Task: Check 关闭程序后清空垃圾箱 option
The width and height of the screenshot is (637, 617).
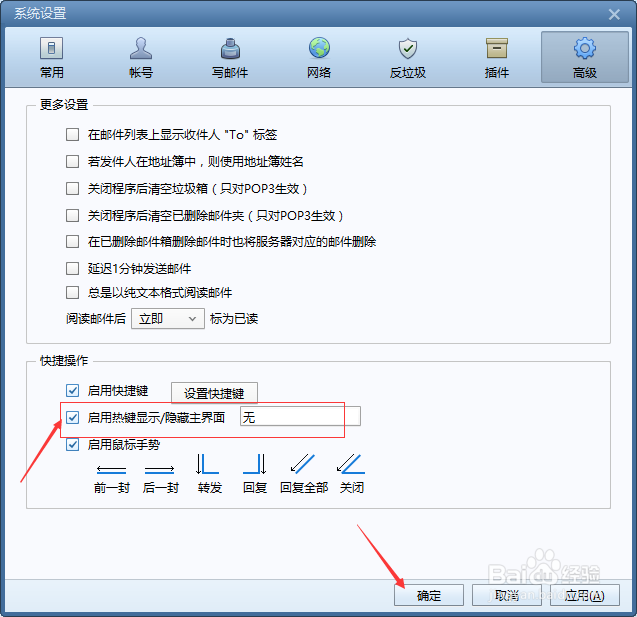Action: pyautogui.click(x=72, y=188)
